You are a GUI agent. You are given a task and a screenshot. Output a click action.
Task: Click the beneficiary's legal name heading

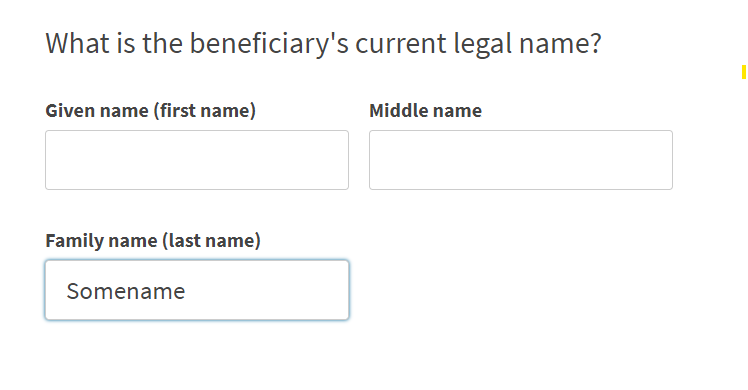coord(323,44)
